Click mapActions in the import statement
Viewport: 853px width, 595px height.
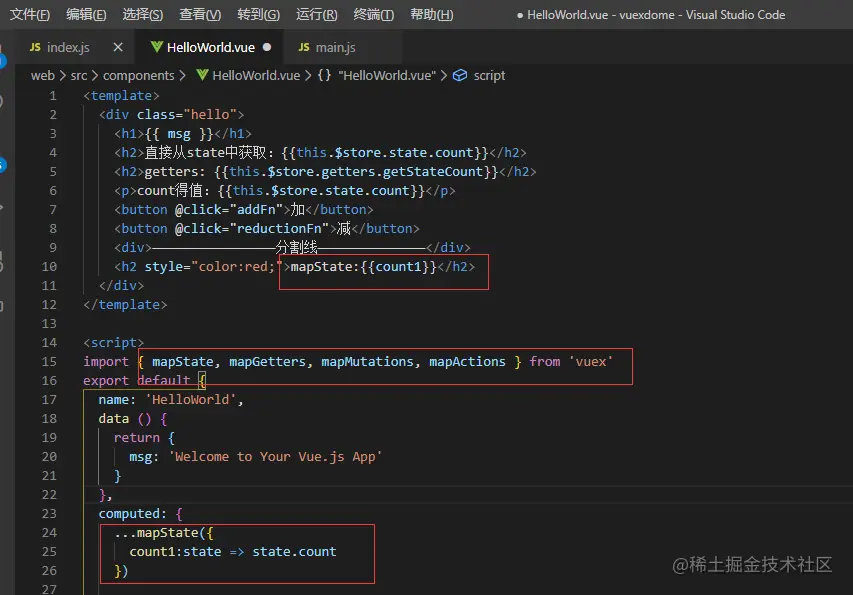467,362
